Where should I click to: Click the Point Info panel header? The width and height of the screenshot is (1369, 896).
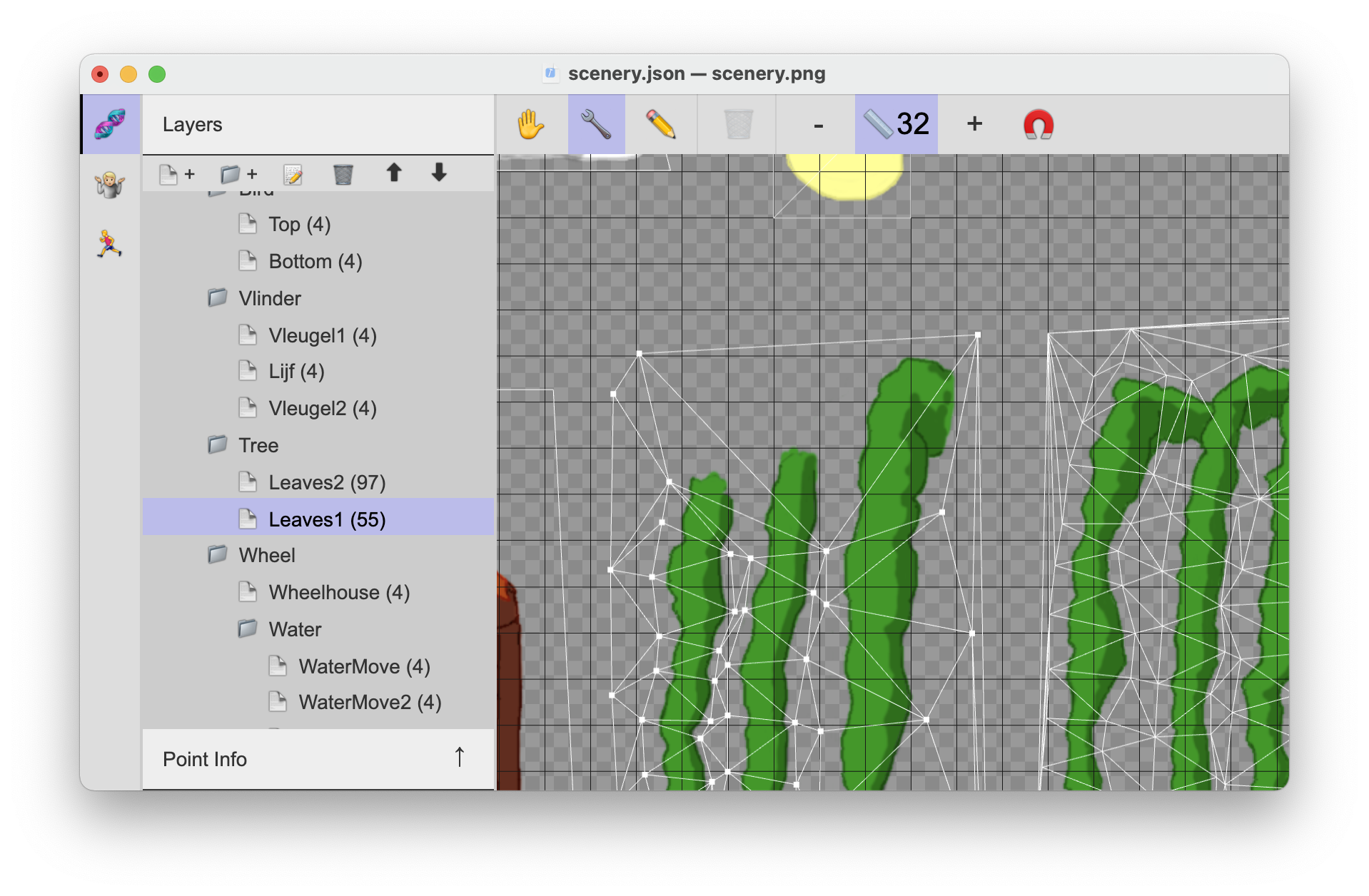318,759
